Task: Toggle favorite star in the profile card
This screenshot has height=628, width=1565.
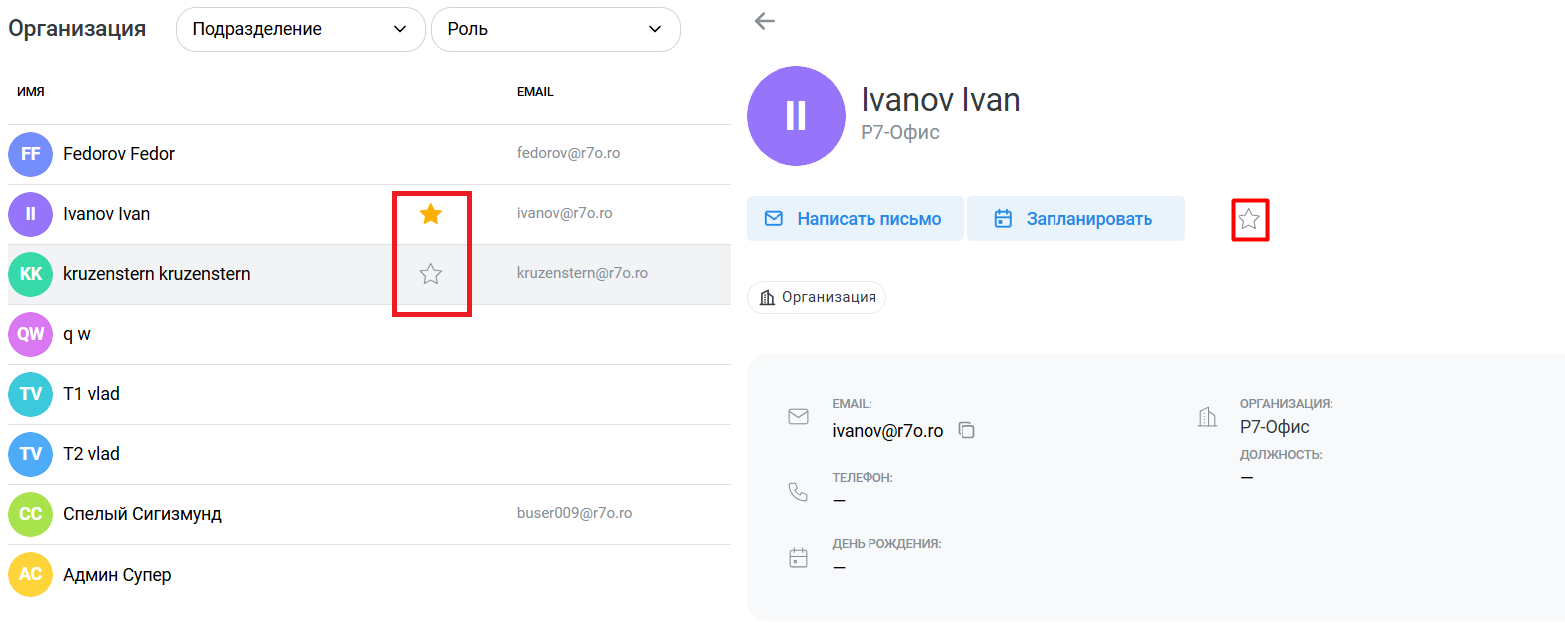Action: point(1249,219)
